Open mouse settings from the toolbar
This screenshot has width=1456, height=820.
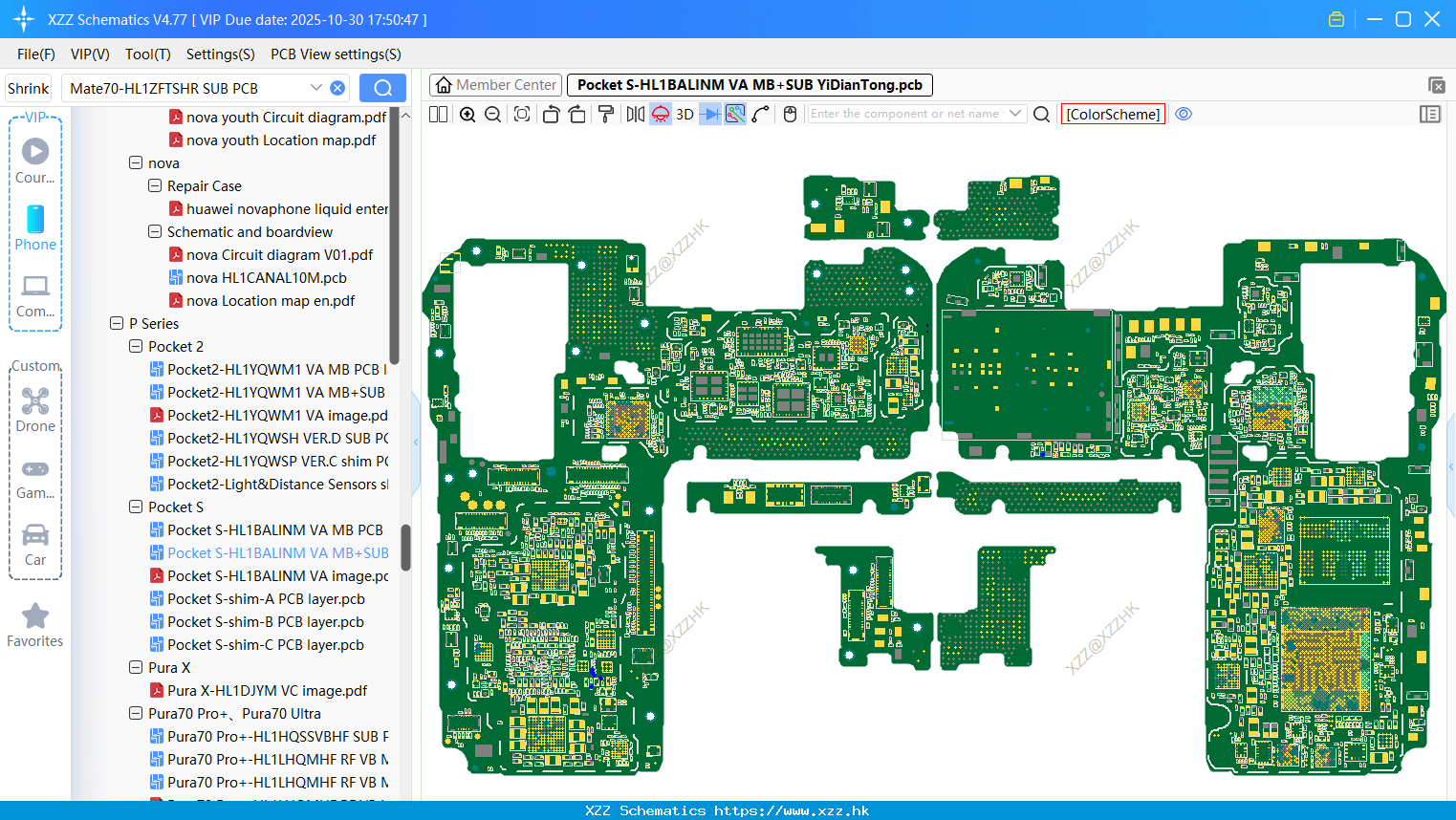pyautogui.click(x=790, y=115)
